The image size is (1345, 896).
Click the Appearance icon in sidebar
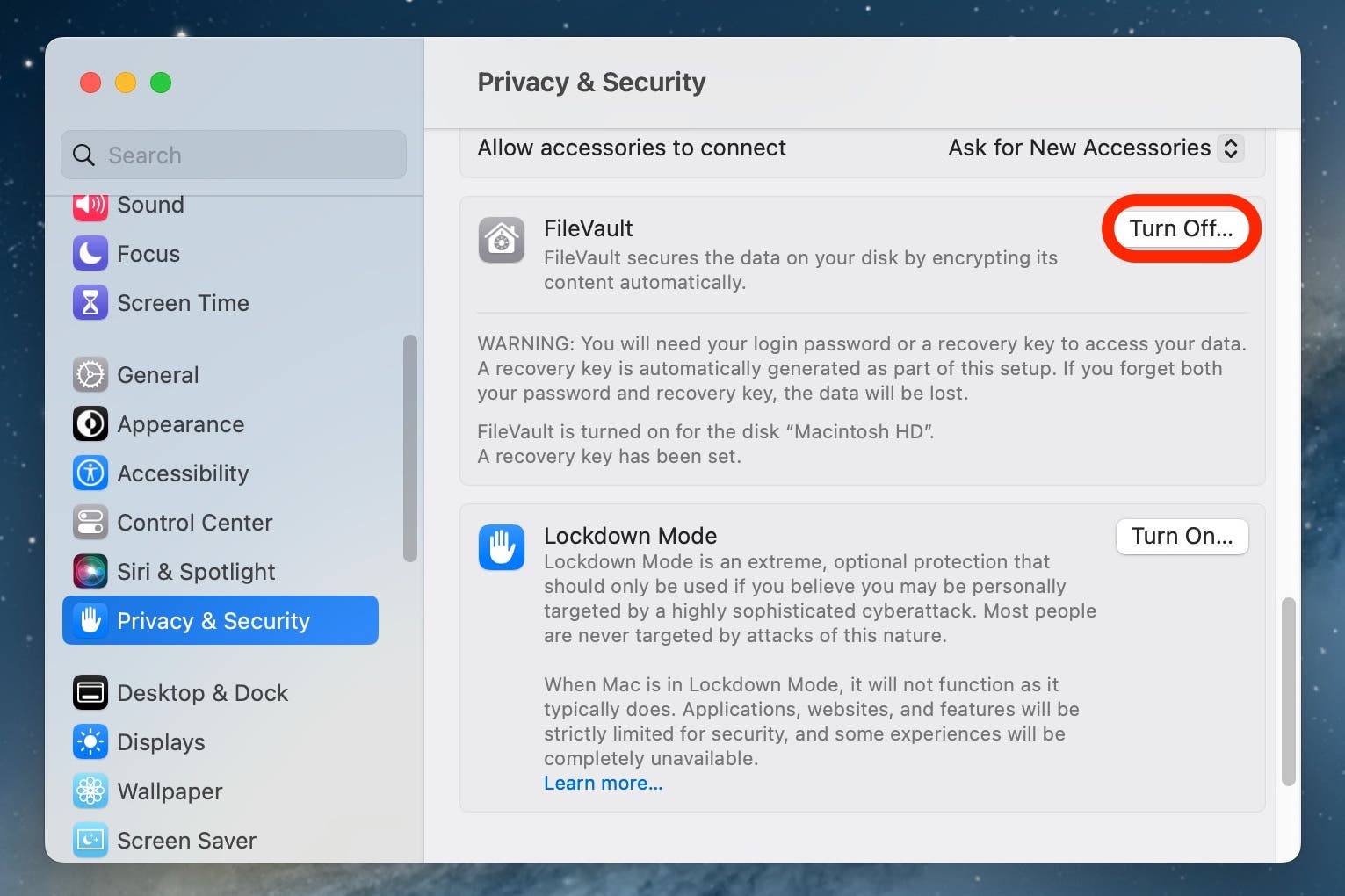[90, 424]
